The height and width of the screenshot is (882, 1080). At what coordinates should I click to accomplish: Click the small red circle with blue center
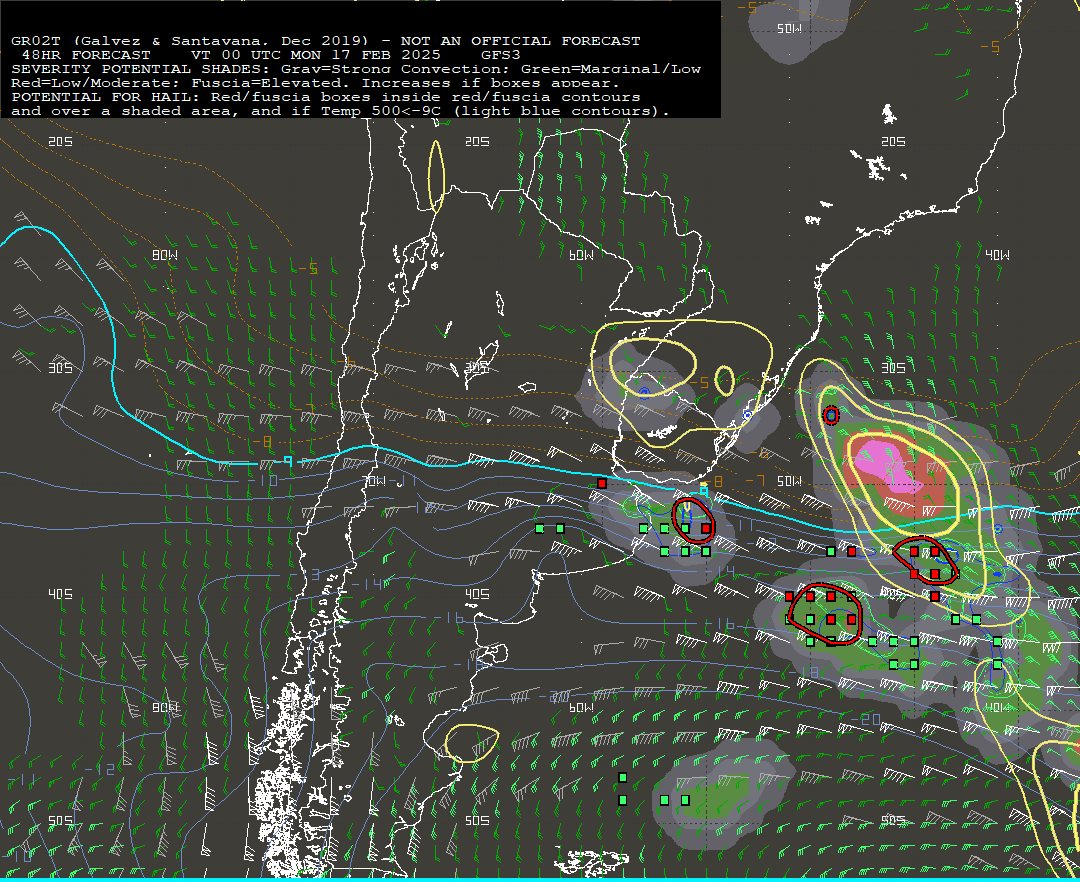tap(831, 416)
